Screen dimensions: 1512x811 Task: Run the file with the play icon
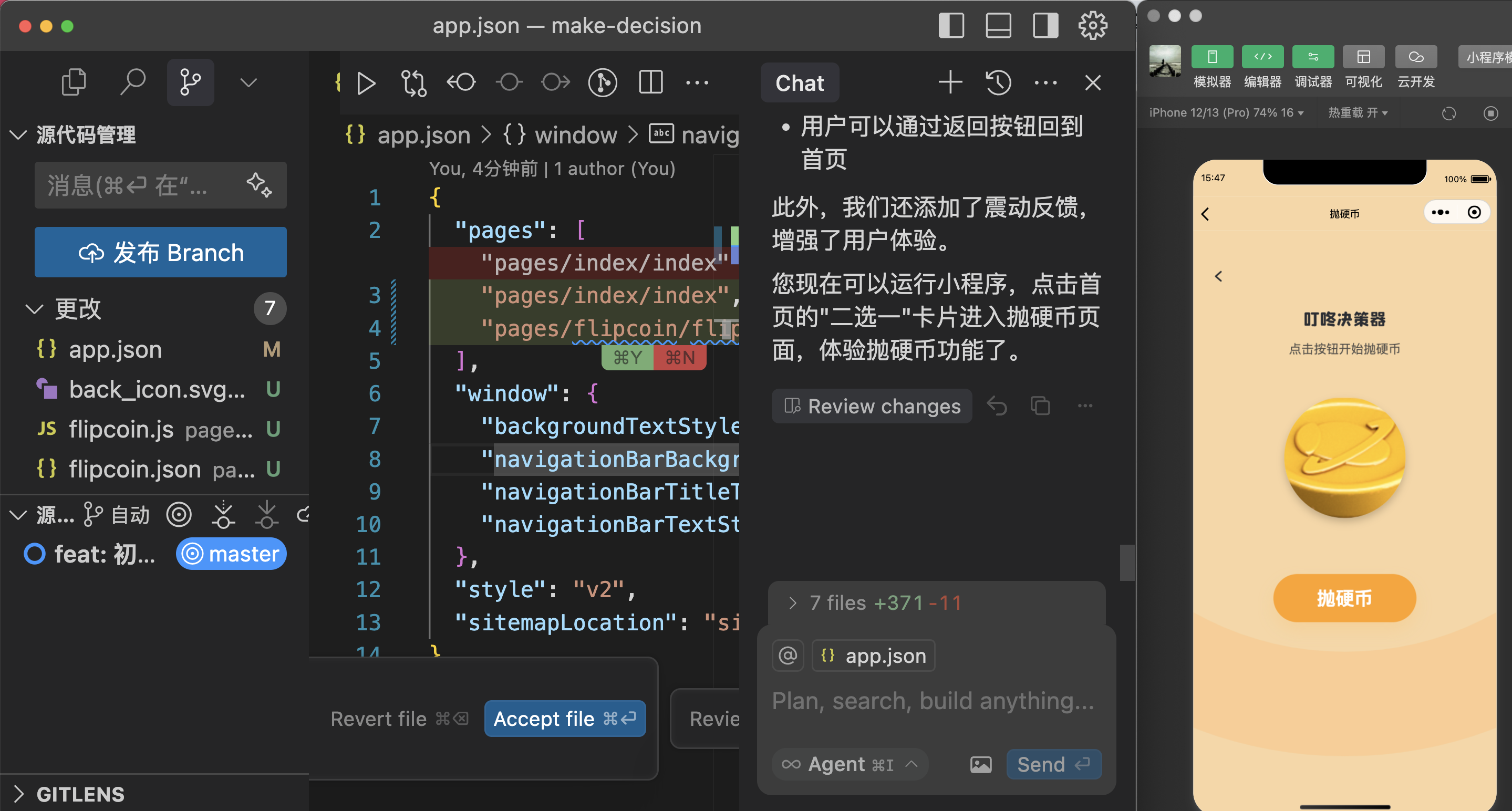tap(366, 84)
